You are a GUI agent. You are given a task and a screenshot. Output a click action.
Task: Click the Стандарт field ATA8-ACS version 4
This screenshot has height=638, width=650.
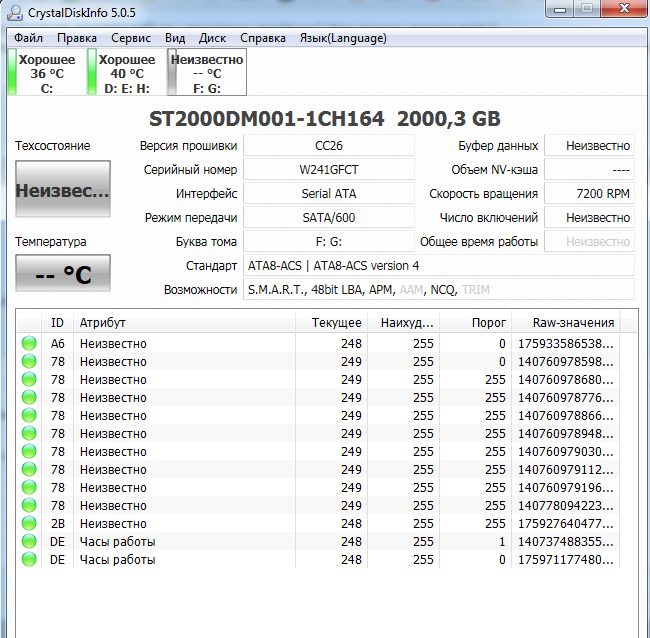pyautogui.click(x=439, y=265)
